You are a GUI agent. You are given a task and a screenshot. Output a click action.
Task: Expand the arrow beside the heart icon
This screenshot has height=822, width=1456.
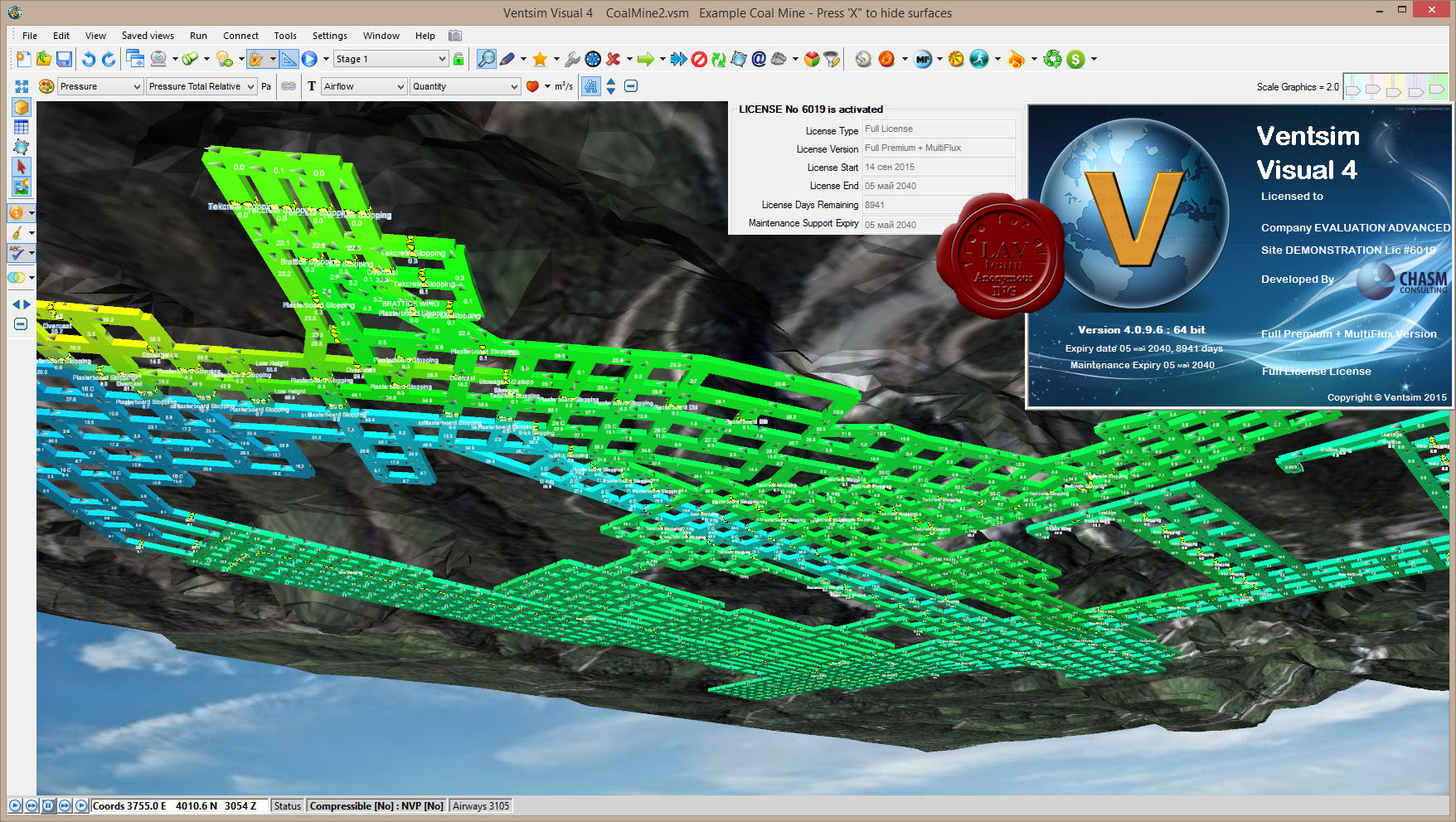(547, 86)
